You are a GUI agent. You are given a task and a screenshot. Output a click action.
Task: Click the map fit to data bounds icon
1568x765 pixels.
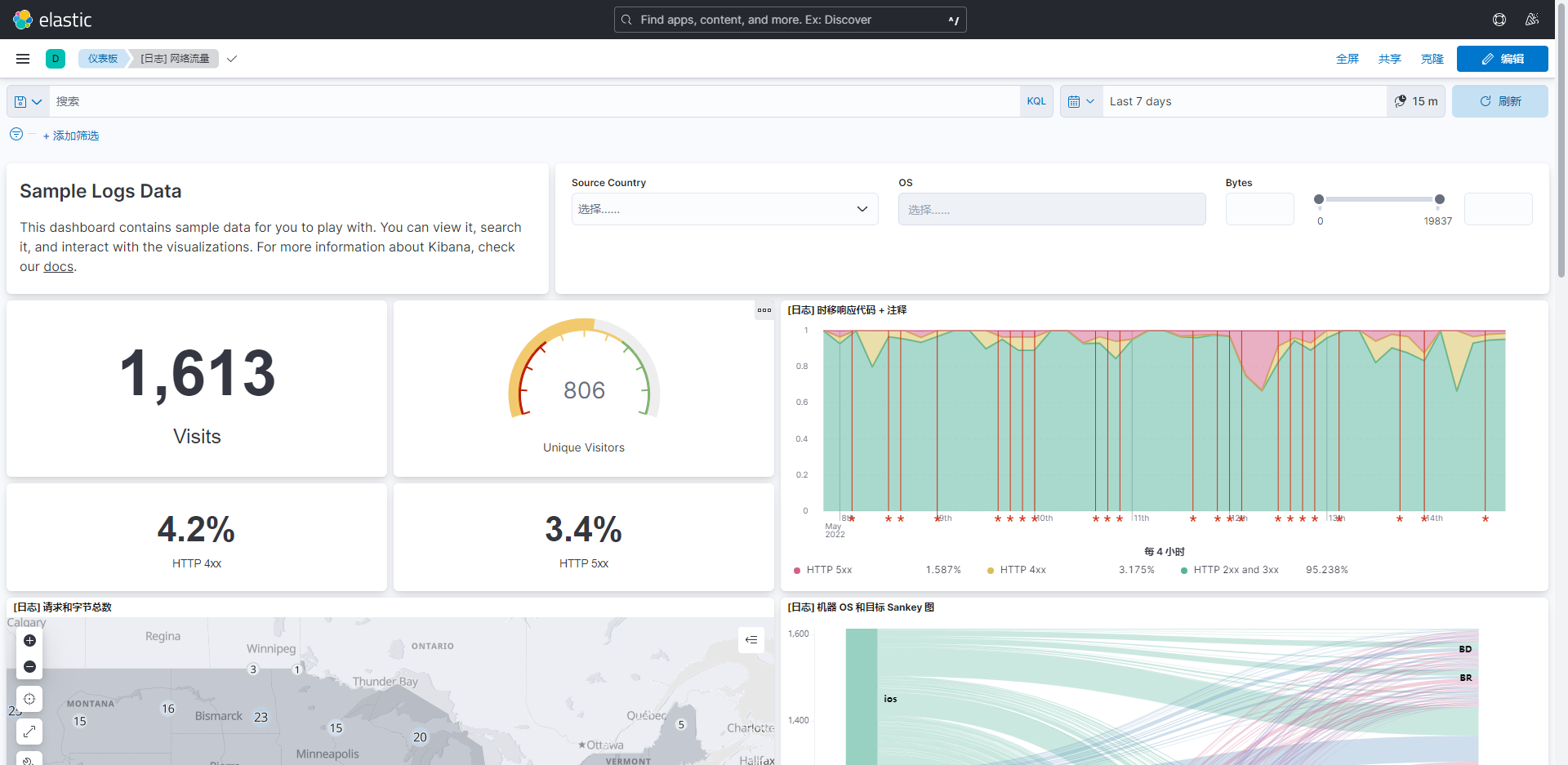[29, 699]
